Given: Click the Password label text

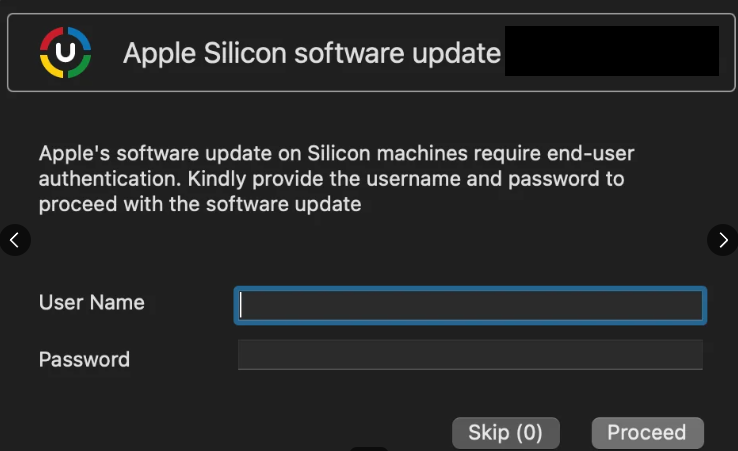Looking at the screenshot, I should pos(84,359).
